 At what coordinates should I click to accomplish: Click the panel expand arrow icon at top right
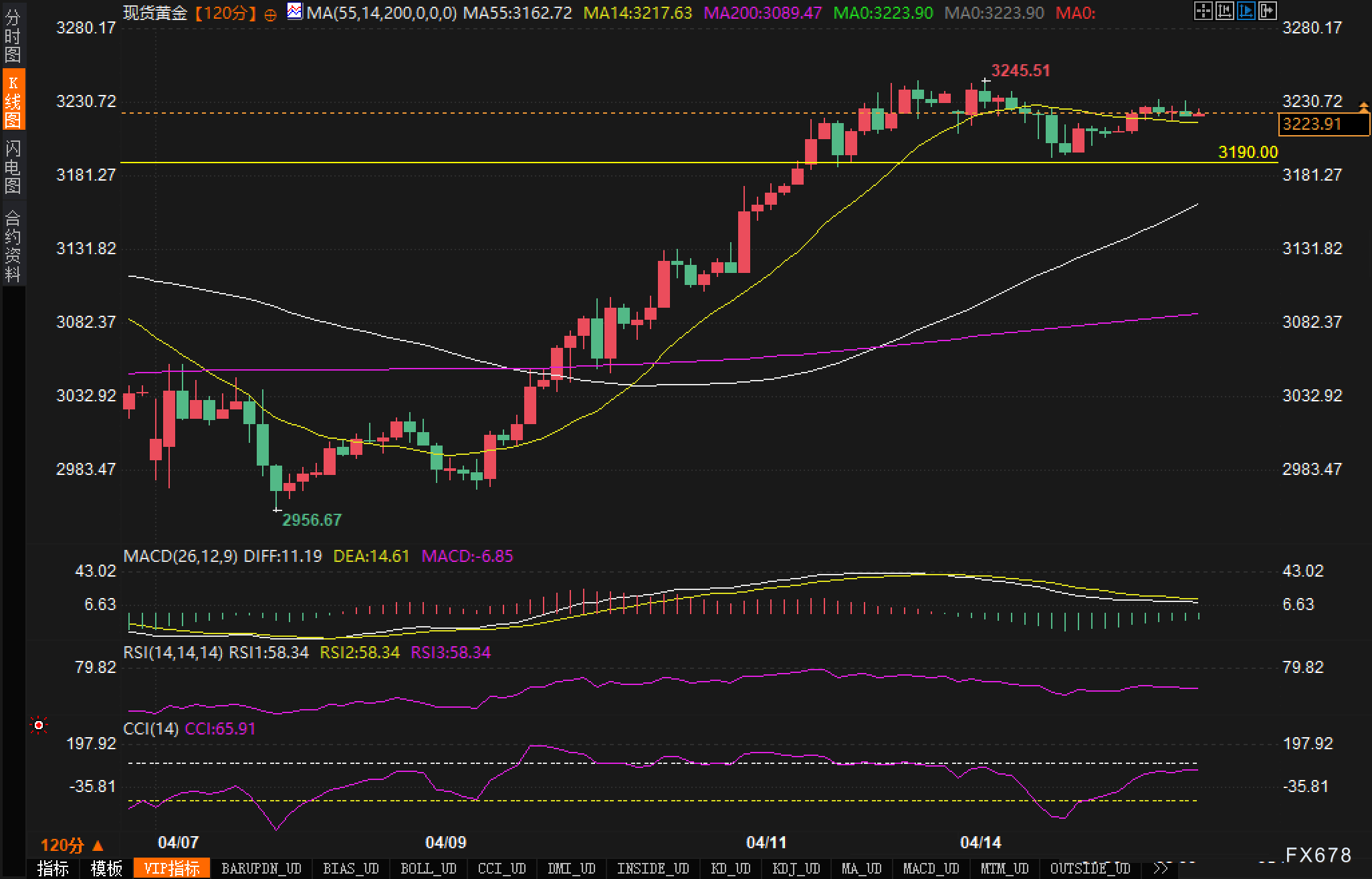1267,11
